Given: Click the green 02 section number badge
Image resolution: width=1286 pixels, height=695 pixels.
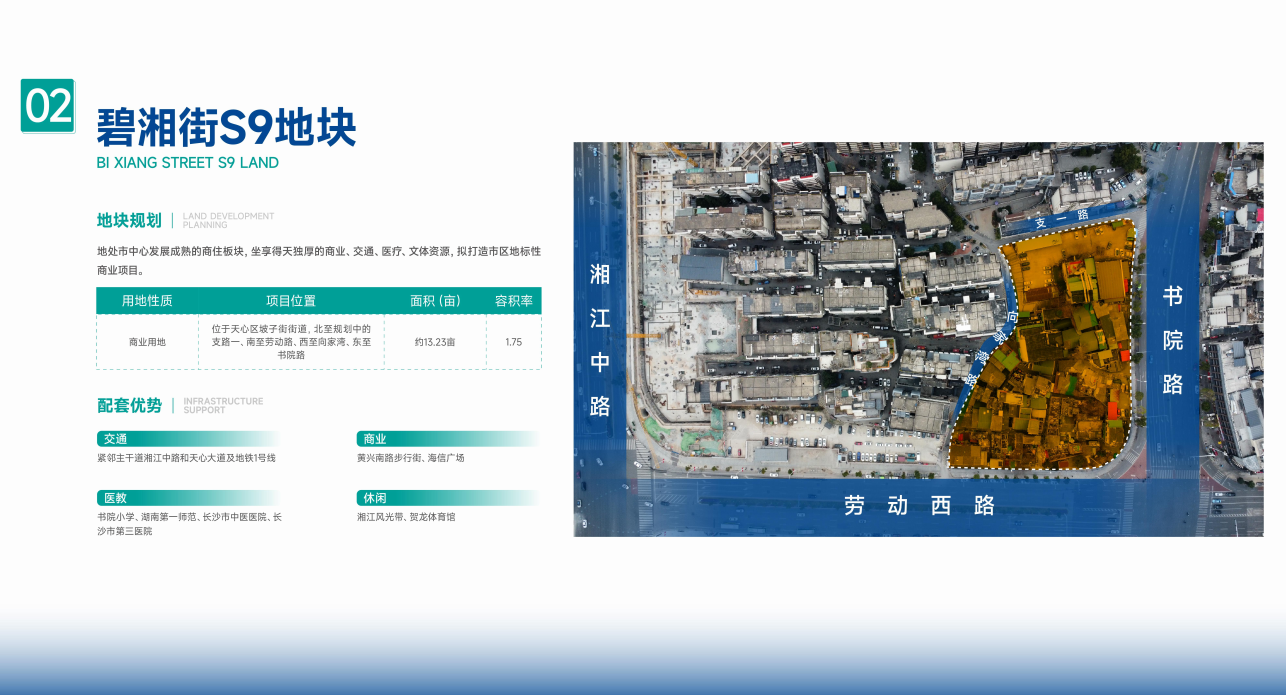Looking at the screenshot, I should coord(48,106).
